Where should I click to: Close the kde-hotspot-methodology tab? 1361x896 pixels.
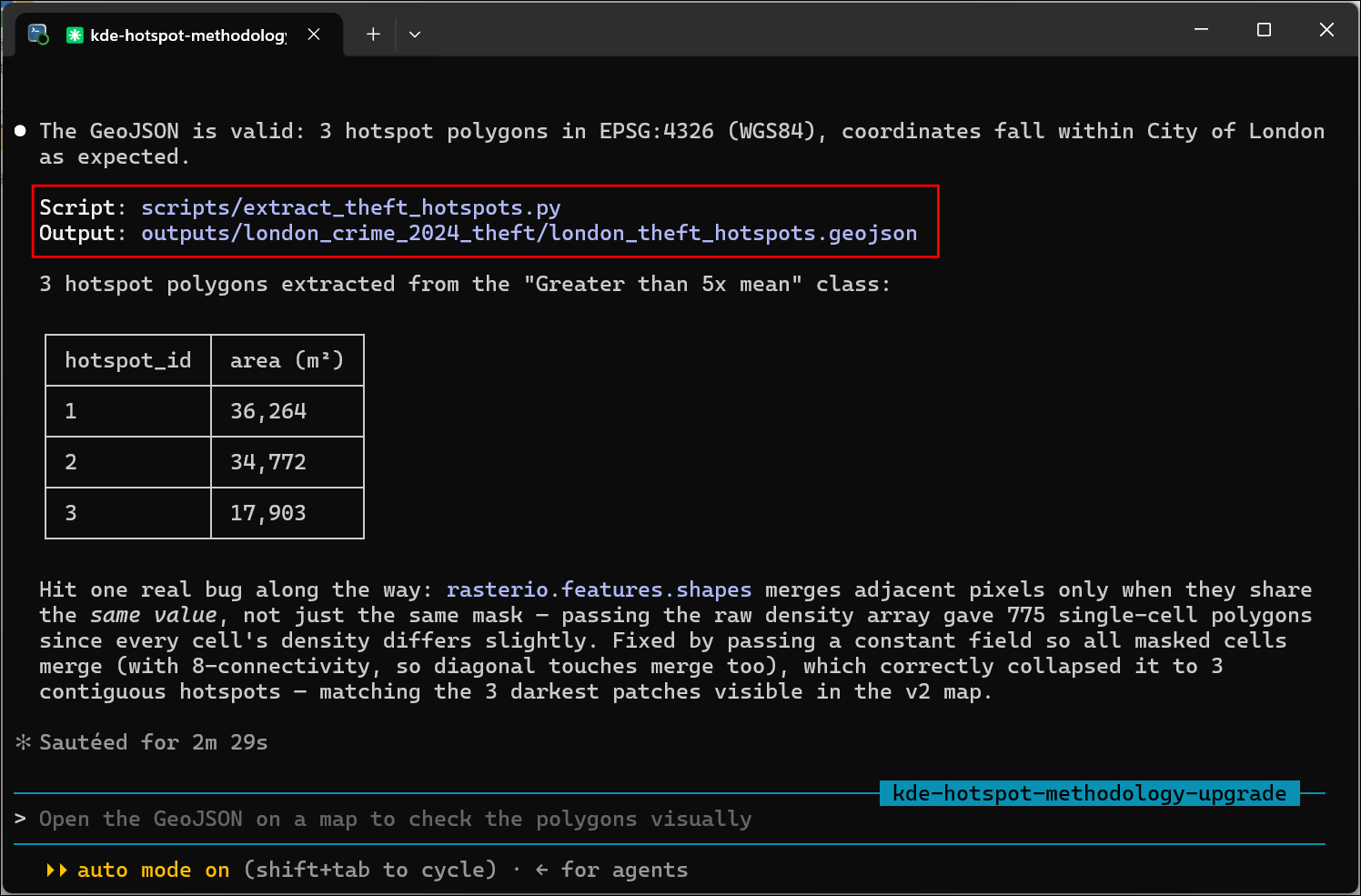314,35
